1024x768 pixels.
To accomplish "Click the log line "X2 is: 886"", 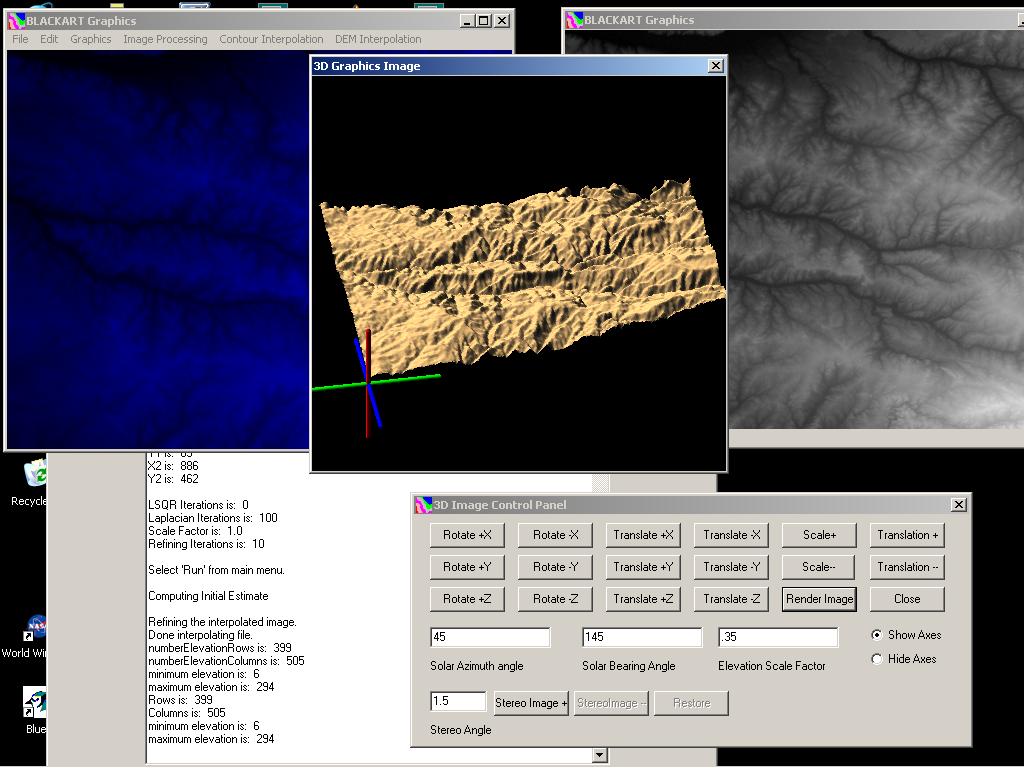I will point(173,466).
